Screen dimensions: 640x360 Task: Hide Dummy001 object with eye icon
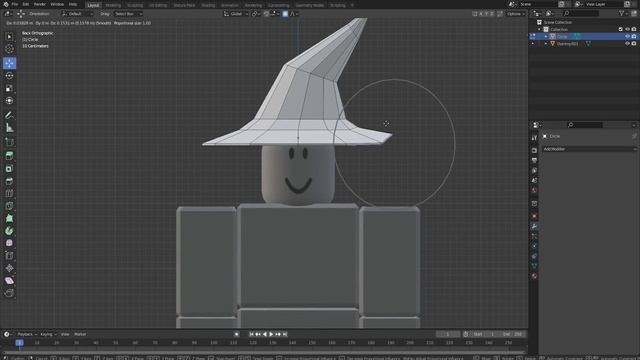pos(627,44)
